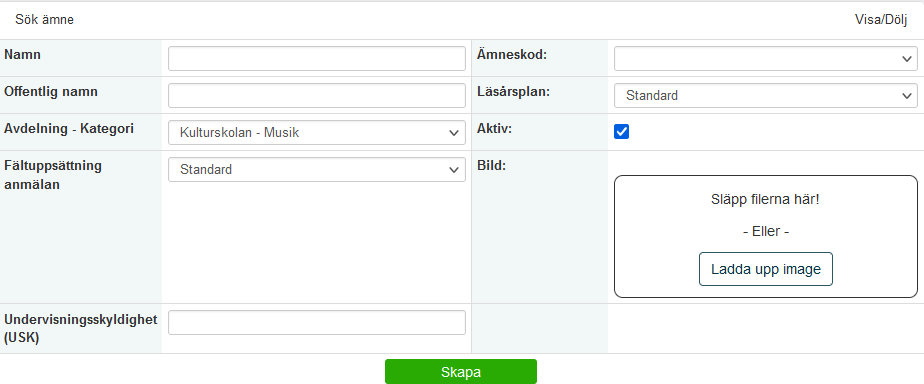Click the Ämneskod label
This screenshot has width=924, height=384.
(x=512, y=55)
